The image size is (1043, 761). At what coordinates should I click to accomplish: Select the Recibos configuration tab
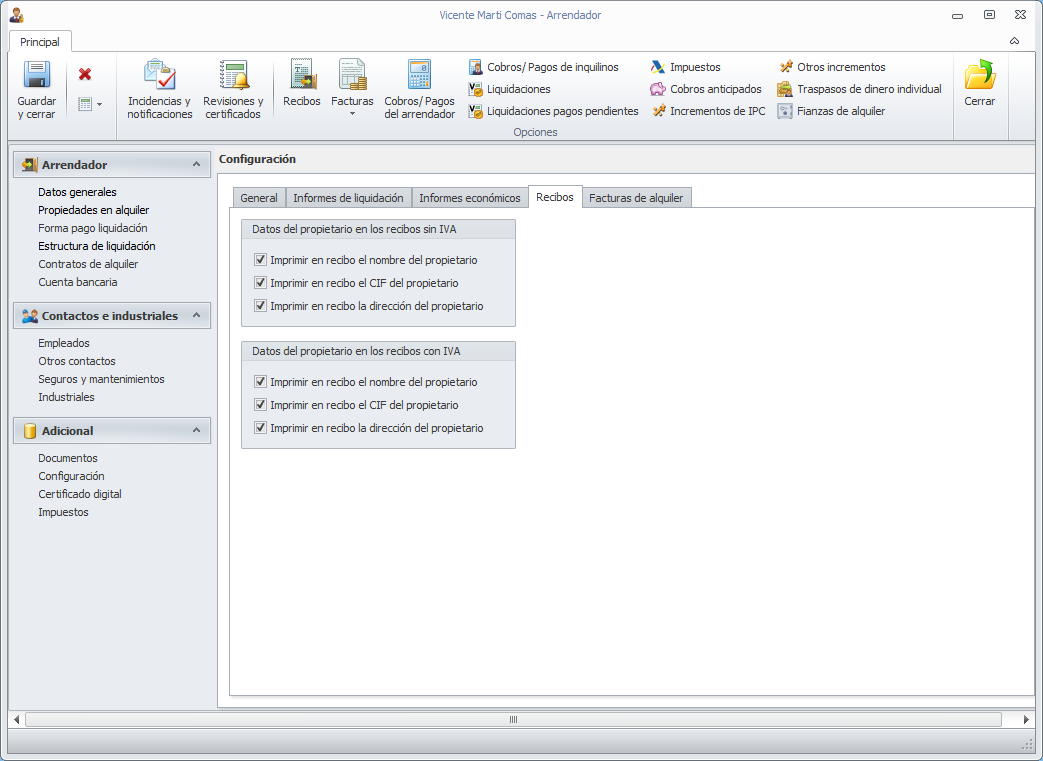coord(555,197)
